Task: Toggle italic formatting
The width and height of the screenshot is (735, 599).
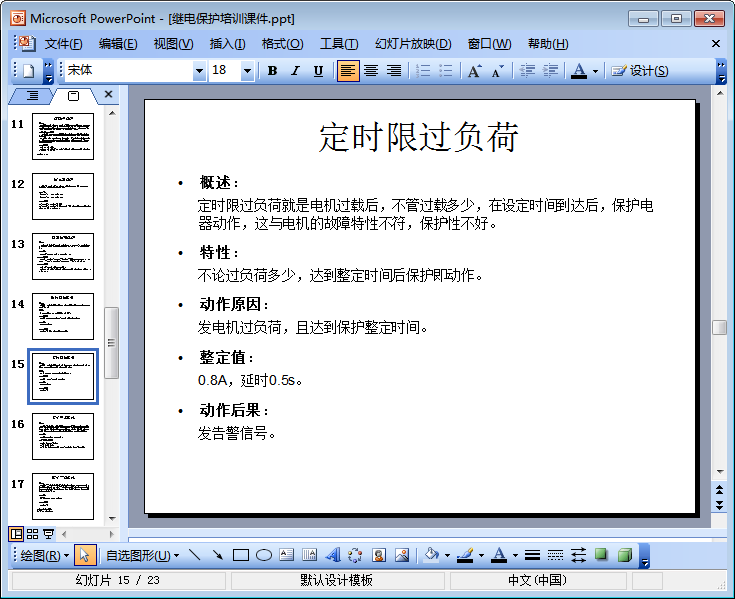Action: pyautogui.click(x=295, y=71)
